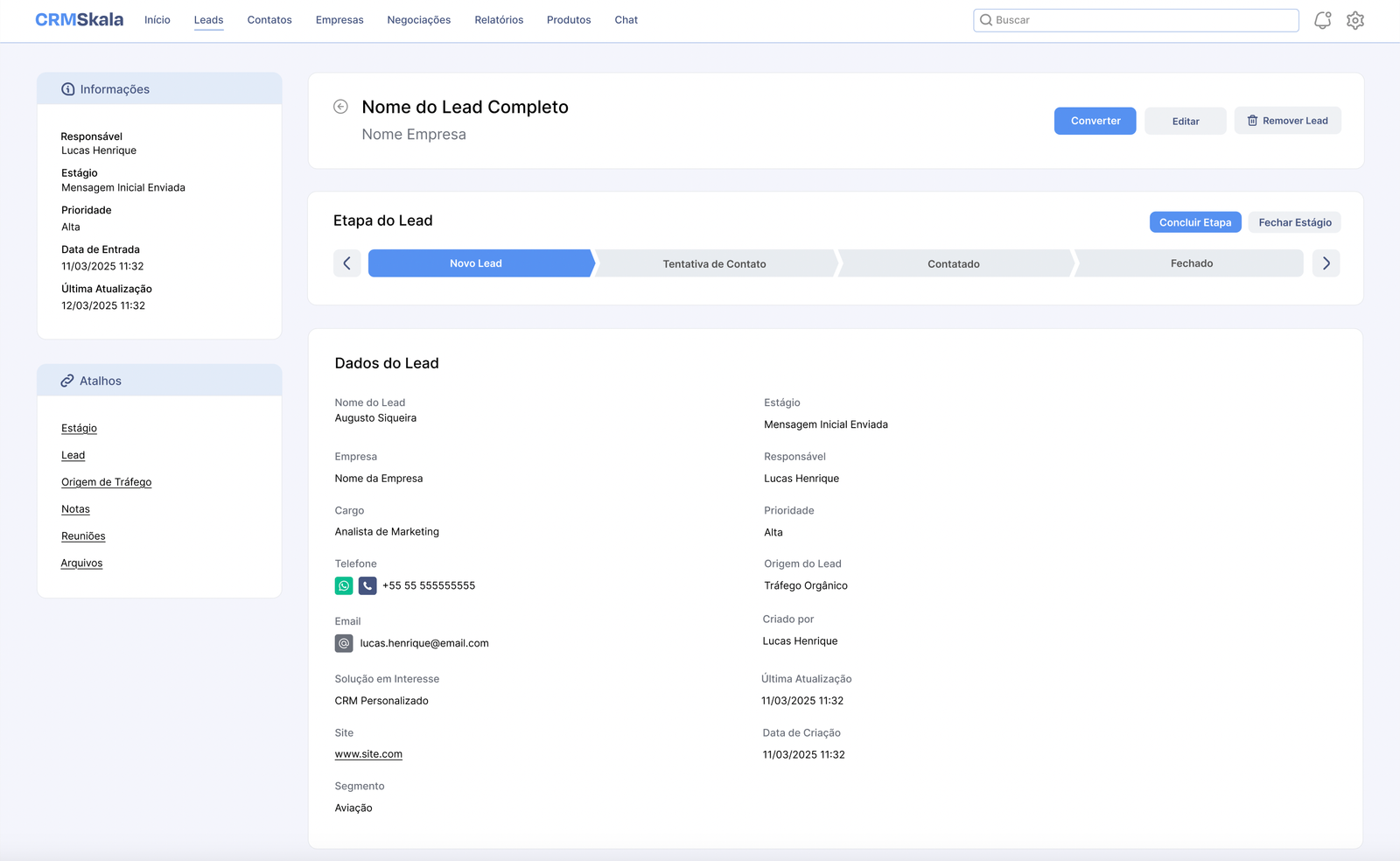Select the Fechado stage
Screen dimensions: 1400x861
click(1191, 263)
